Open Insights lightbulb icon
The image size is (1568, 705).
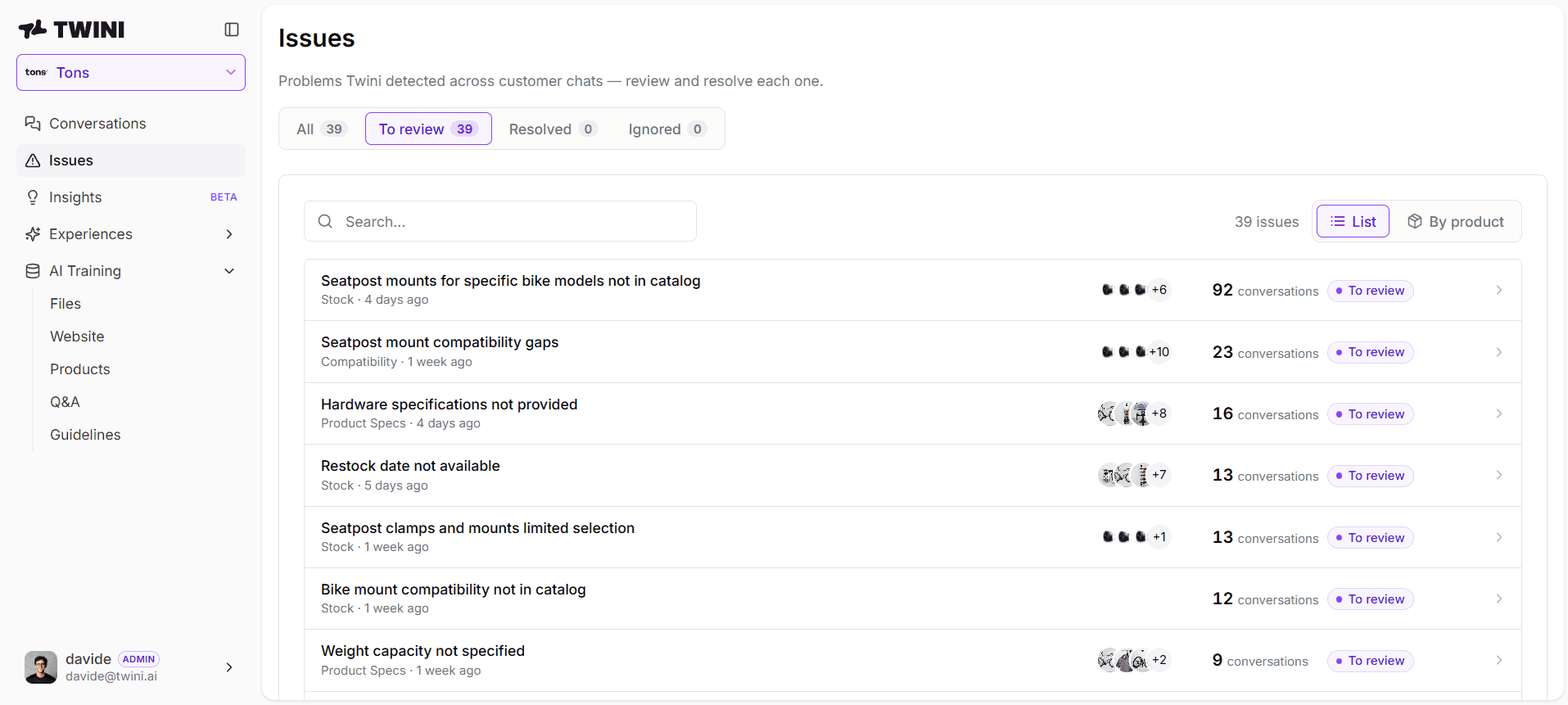(33, 197)
